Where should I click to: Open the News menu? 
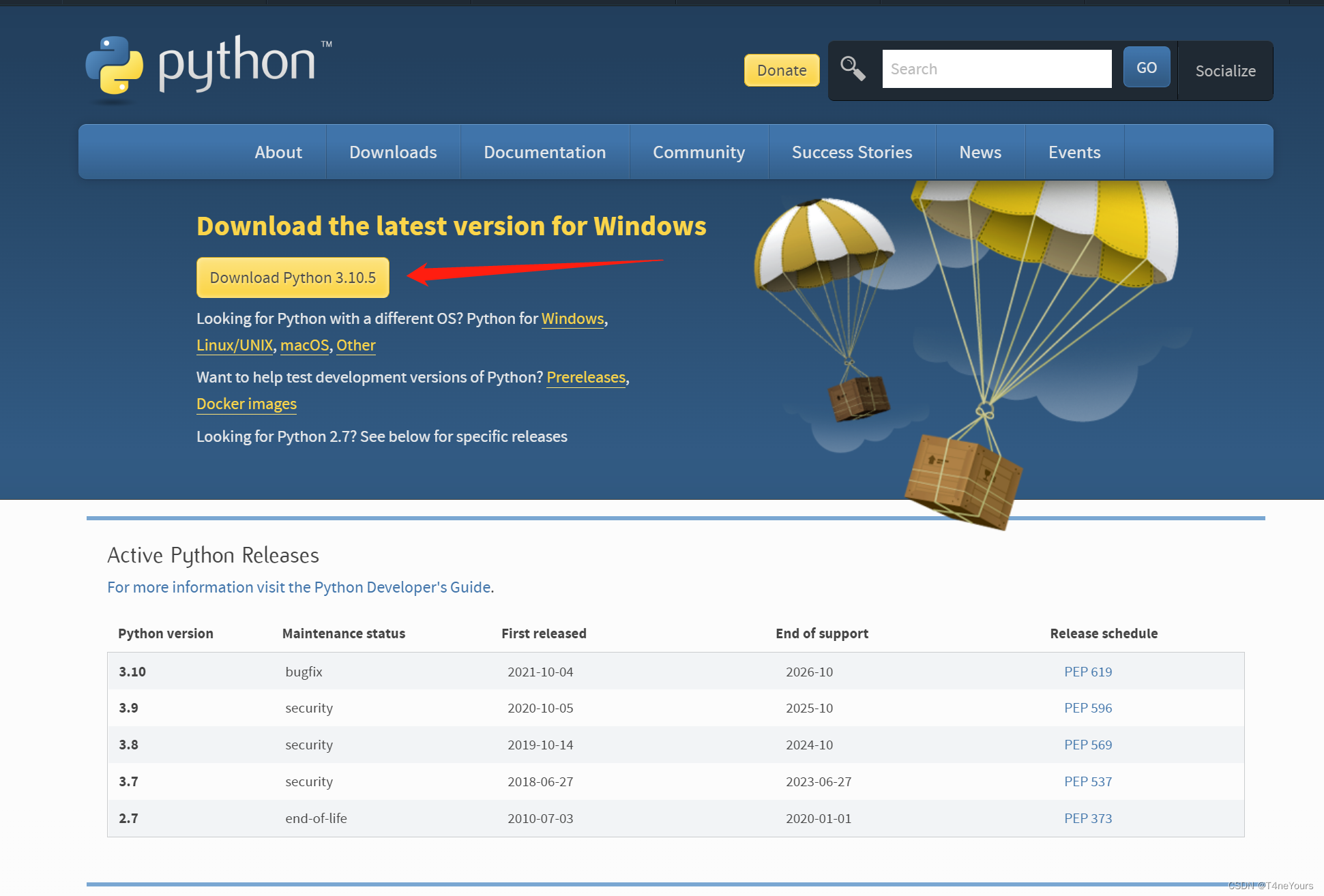980,152
